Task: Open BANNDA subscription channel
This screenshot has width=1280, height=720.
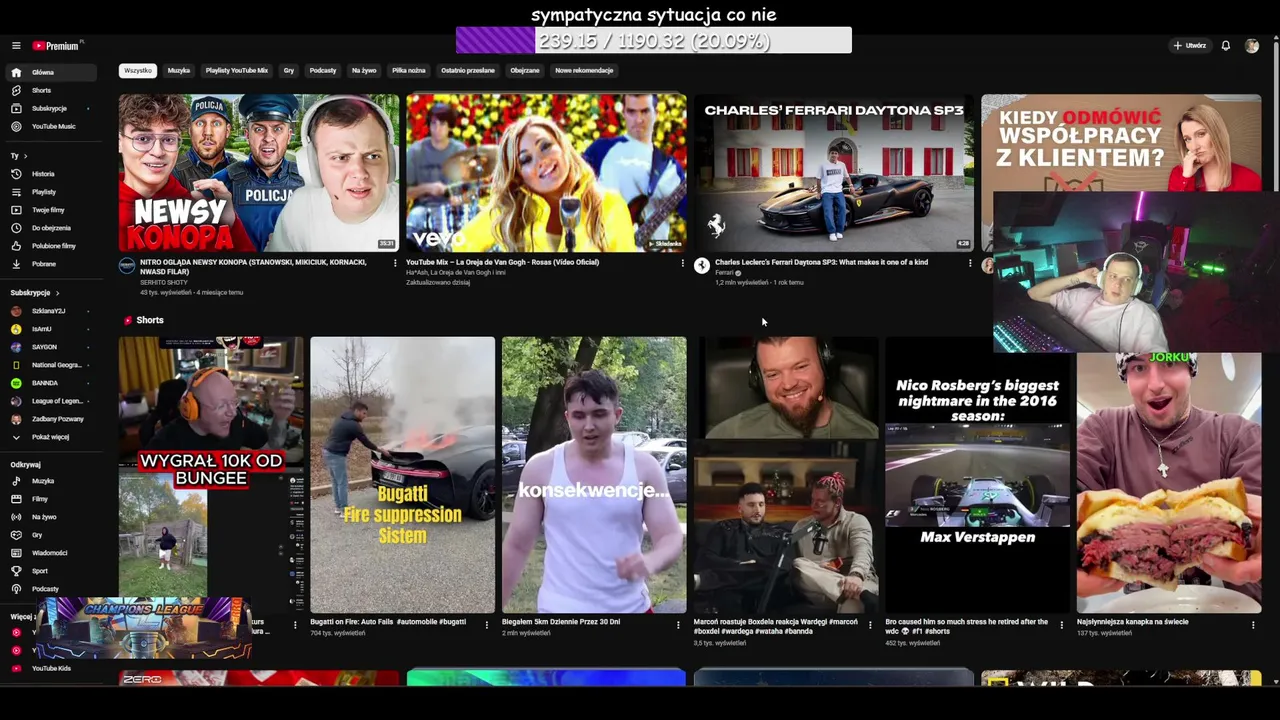Action: (50, 383)
